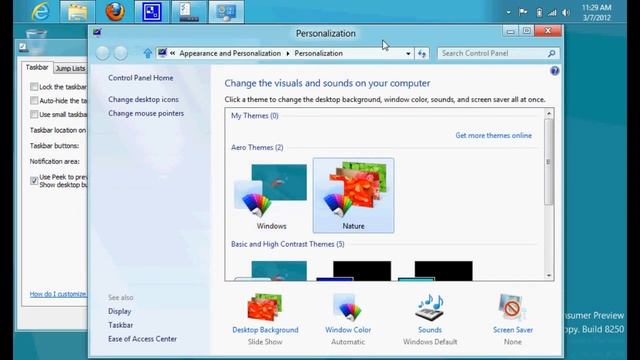Image resolution: width=640 pixels, height=360 pixels.
Task: Open the volume speaker tray icon
Action: (x=566, y=13)
